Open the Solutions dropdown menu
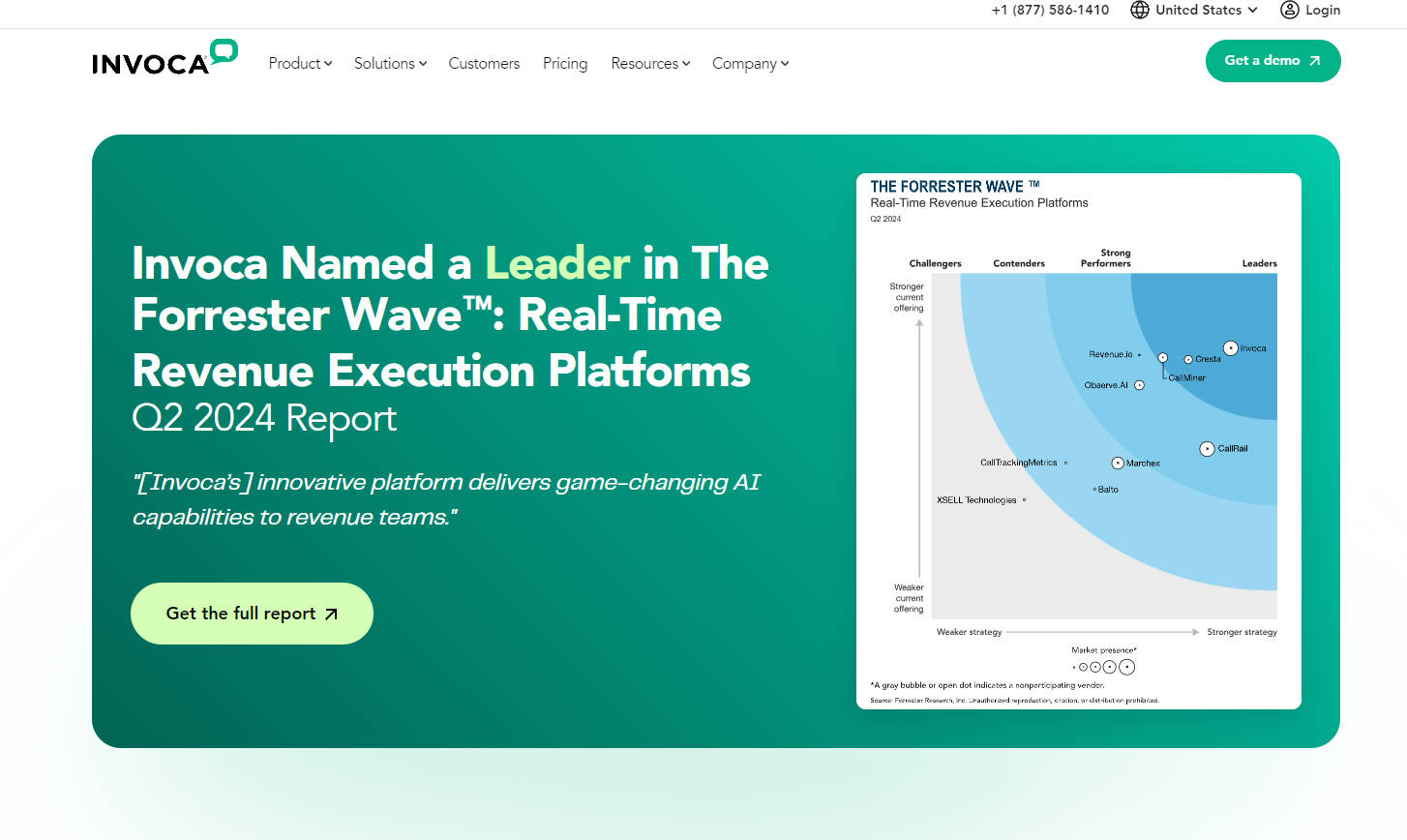 [x=390, y=63]
